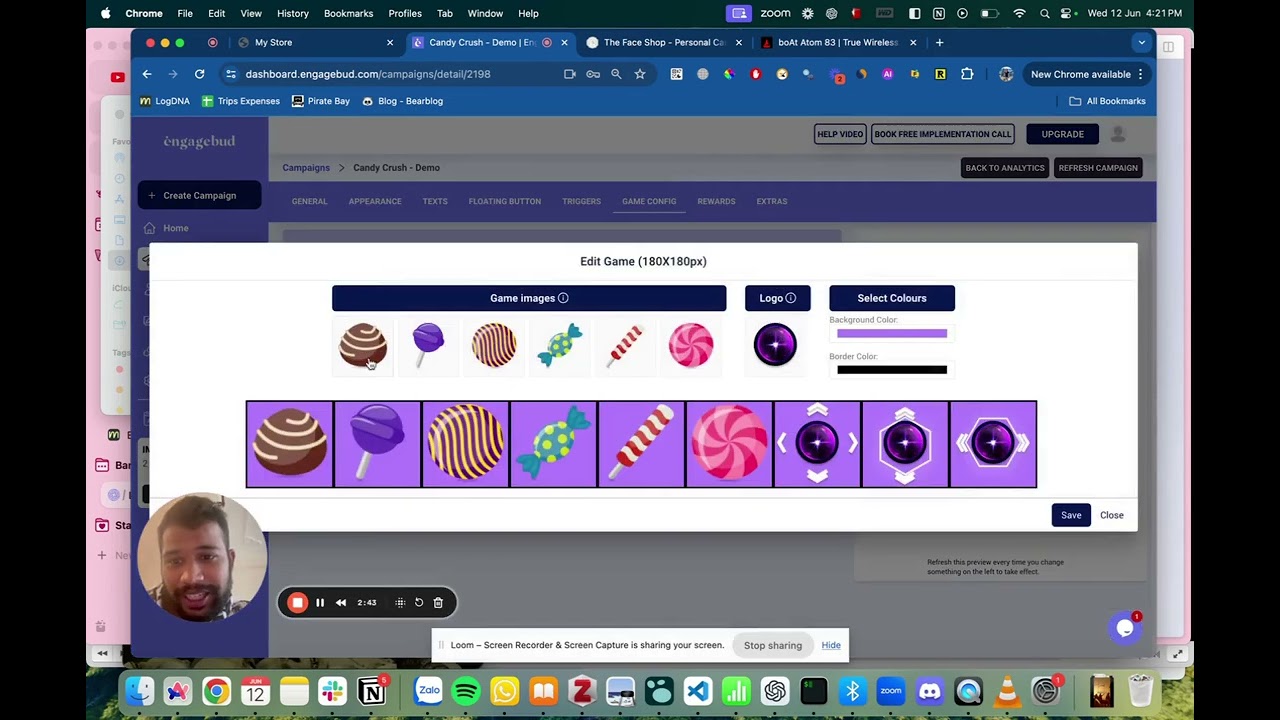Close the Edit Game dialog

(1111, 515)
